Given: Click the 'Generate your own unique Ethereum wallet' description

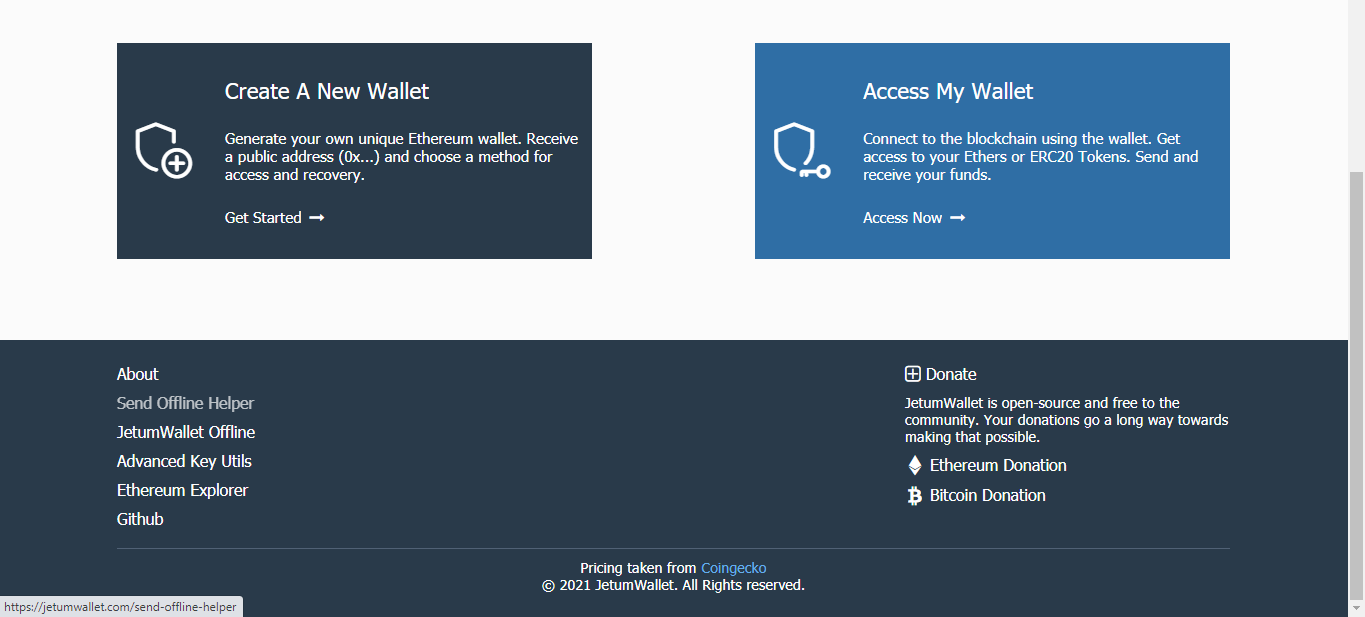Looking at the screenshot, I should point(401,157).
